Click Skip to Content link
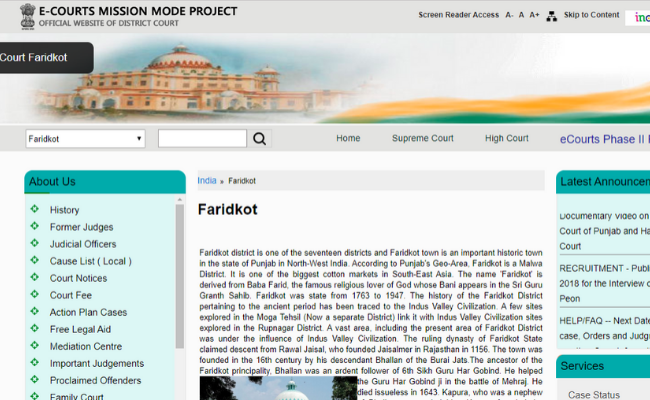The height and width of the screenshot is (400, 650). click(x=591, y=16)
